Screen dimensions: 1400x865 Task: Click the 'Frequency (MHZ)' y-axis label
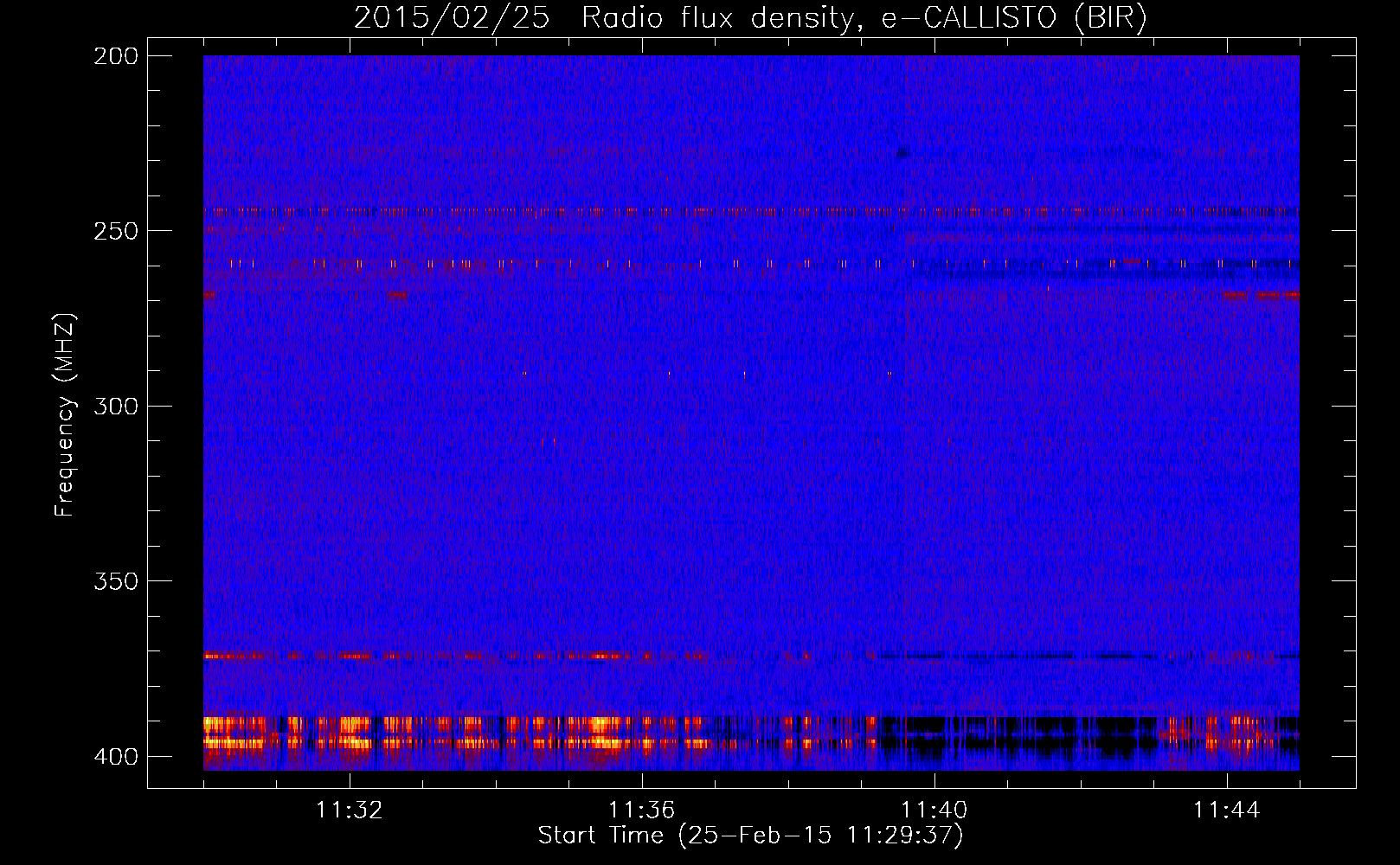pyautogui.click(x=65, y=414)
